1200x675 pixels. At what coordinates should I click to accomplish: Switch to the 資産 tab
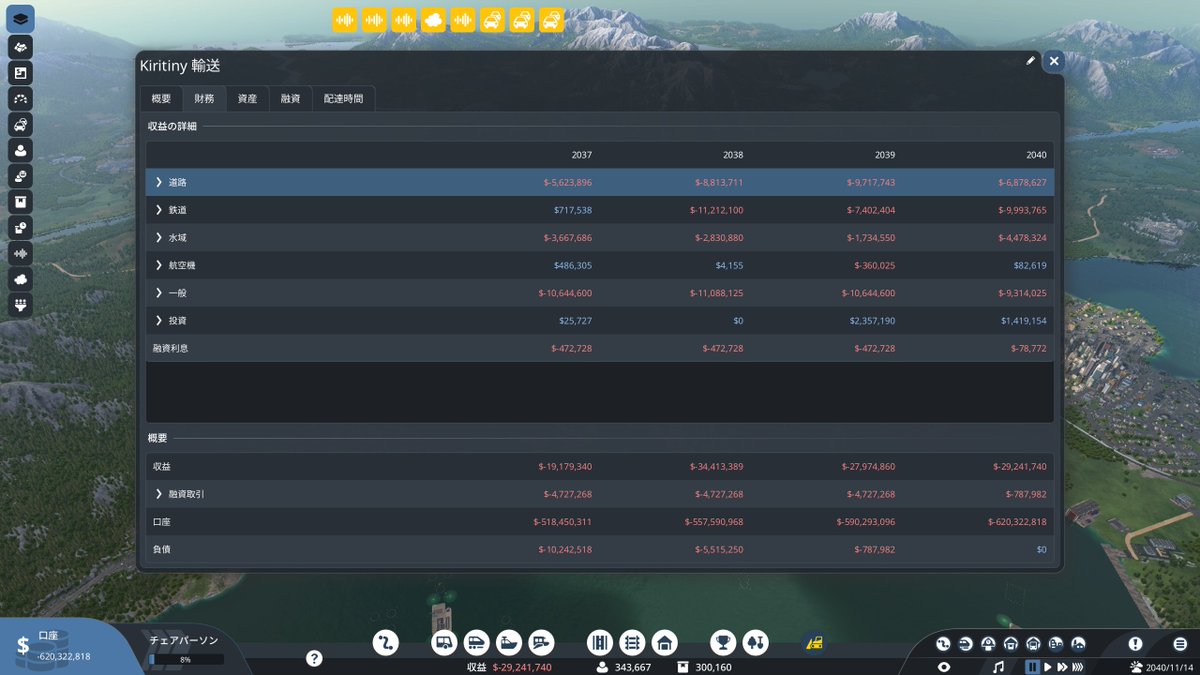tap(247, 99)
